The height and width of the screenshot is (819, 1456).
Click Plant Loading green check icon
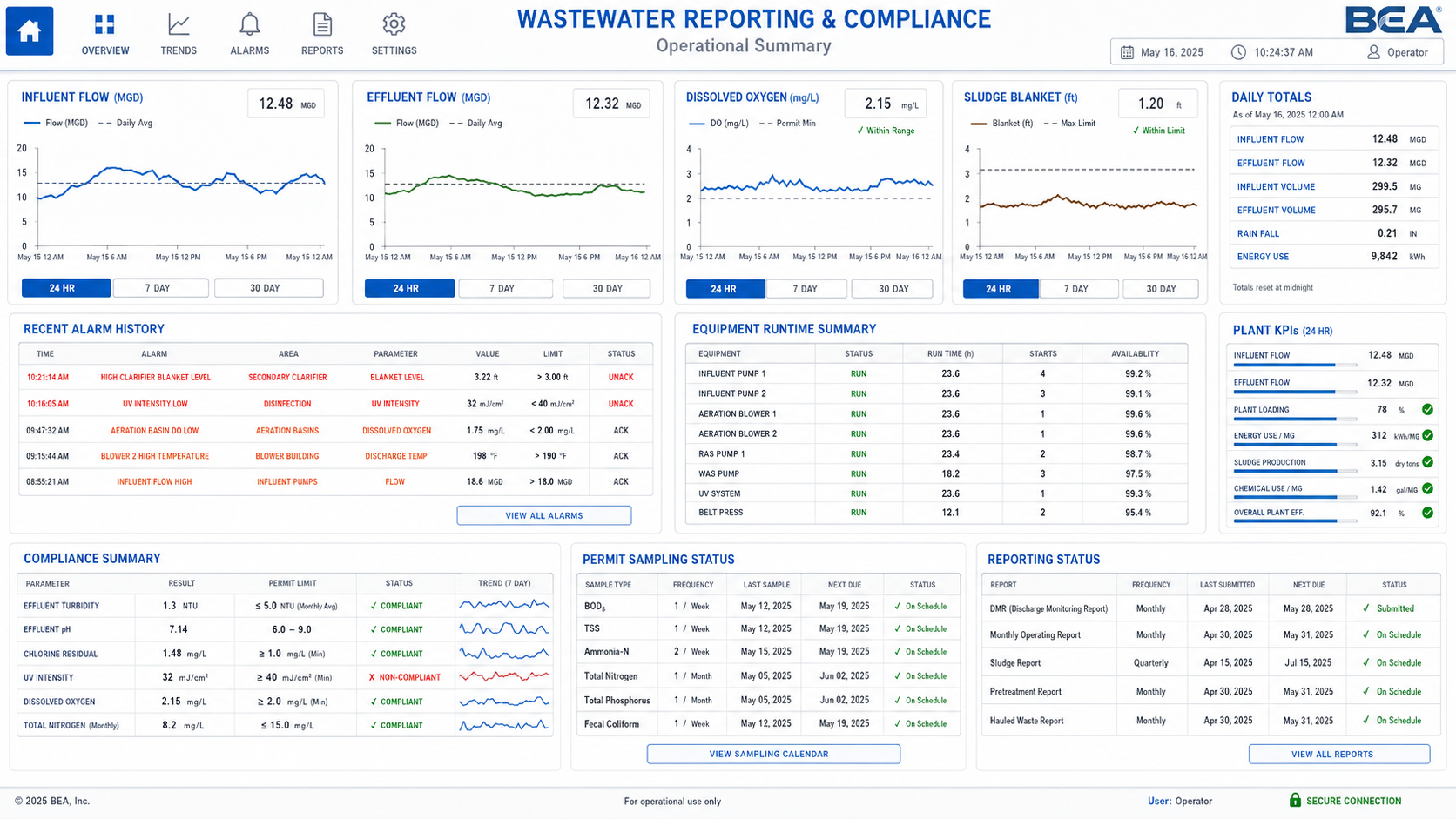tap(1427, 409)
